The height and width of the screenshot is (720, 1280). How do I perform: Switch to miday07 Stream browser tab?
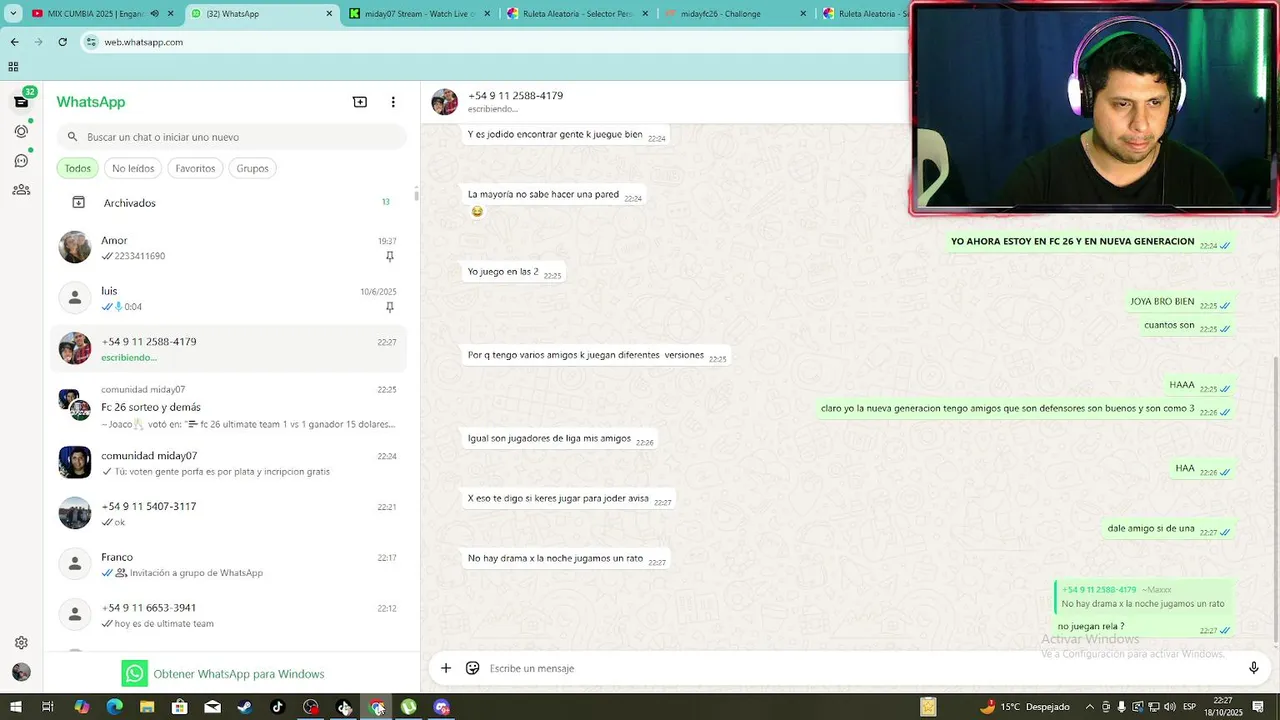(x=420, y=14)
